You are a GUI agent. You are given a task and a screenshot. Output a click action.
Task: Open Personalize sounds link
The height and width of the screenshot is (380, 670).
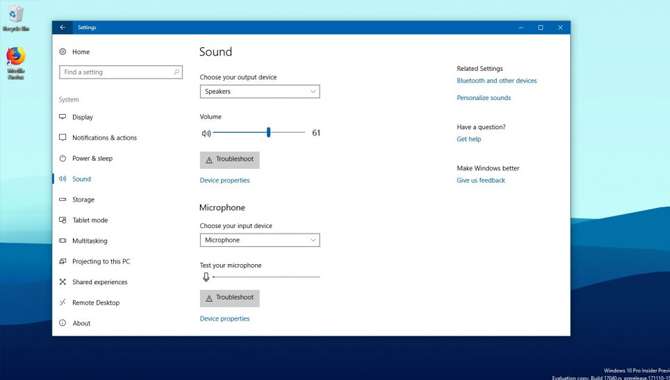click(x=484, y=98)
